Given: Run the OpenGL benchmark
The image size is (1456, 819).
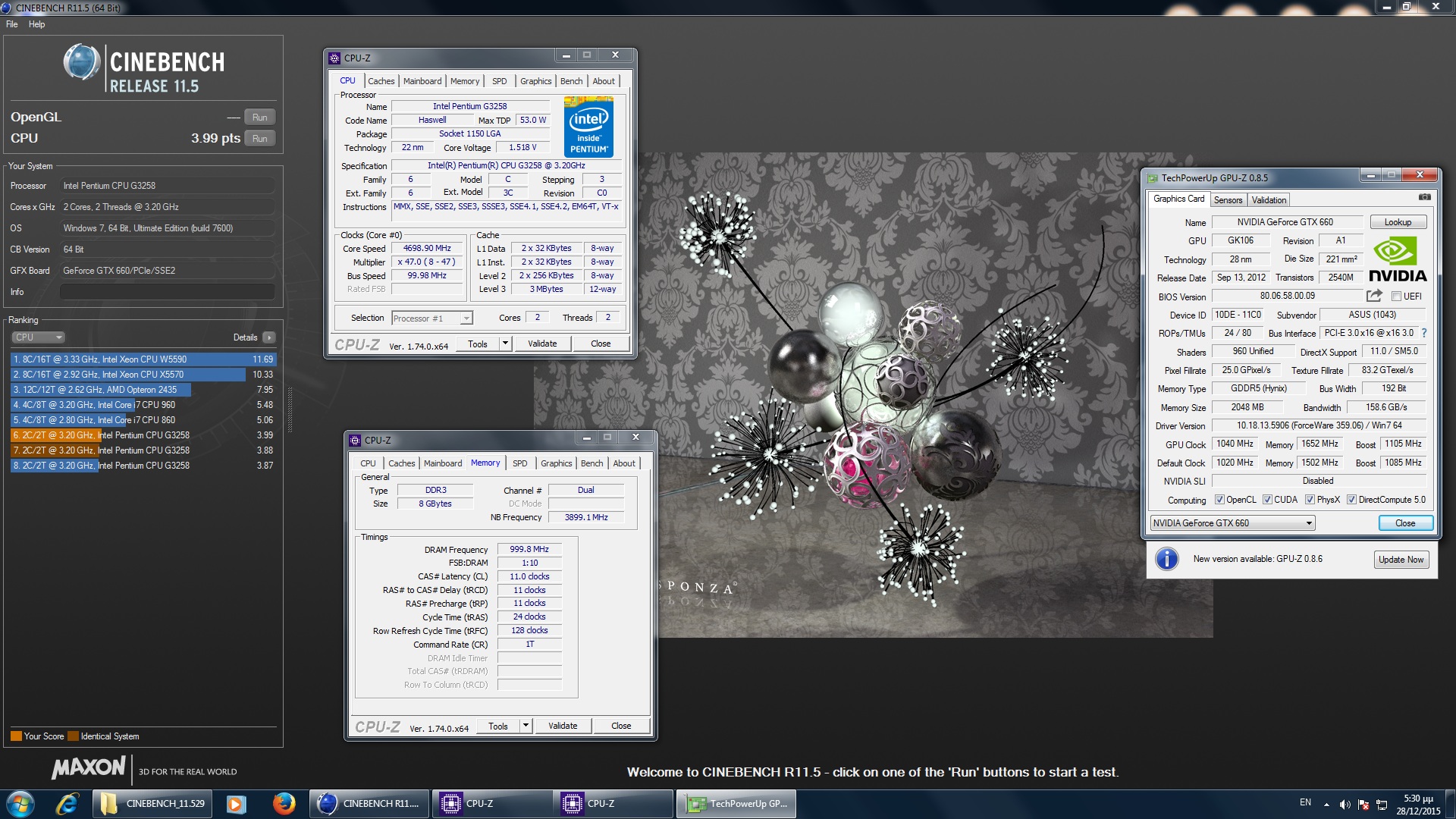Looking at the screenshot, I should point(260,118).
